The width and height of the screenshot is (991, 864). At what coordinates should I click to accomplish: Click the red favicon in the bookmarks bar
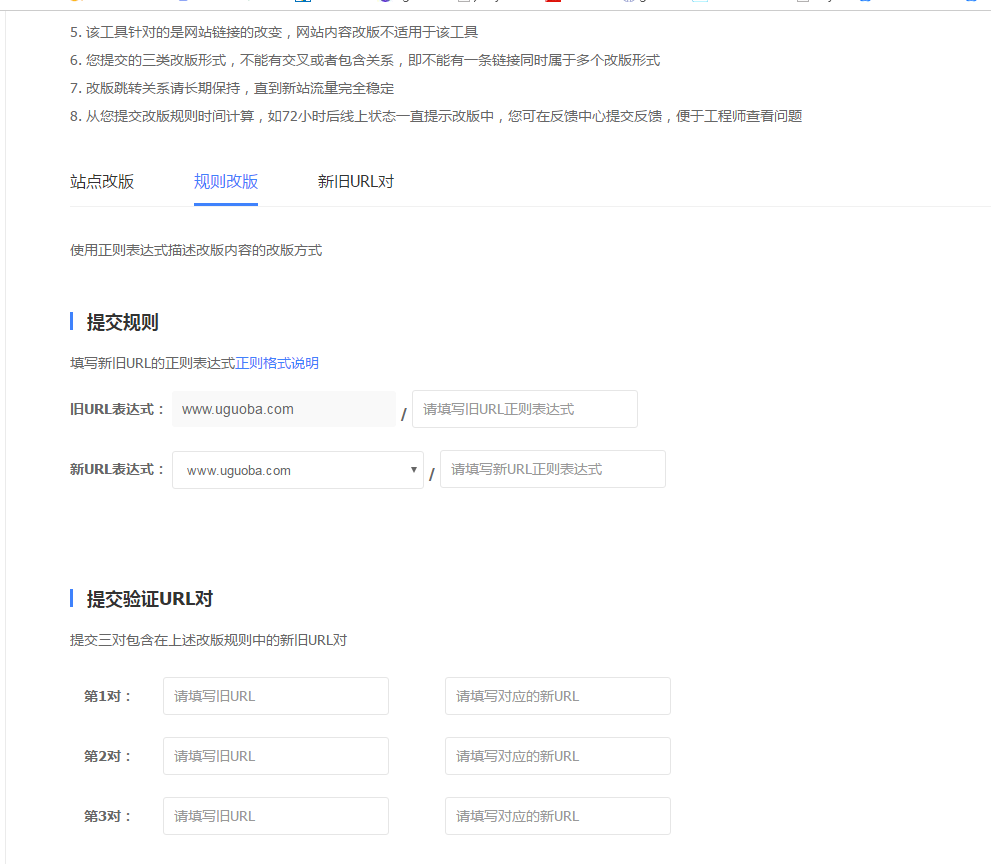tap(552, 4)
